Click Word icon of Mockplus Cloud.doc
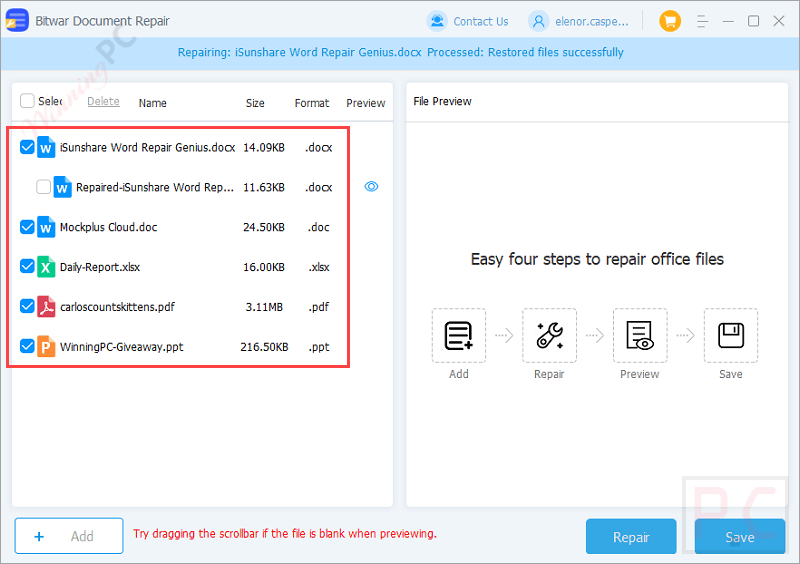 coord(46,227)
